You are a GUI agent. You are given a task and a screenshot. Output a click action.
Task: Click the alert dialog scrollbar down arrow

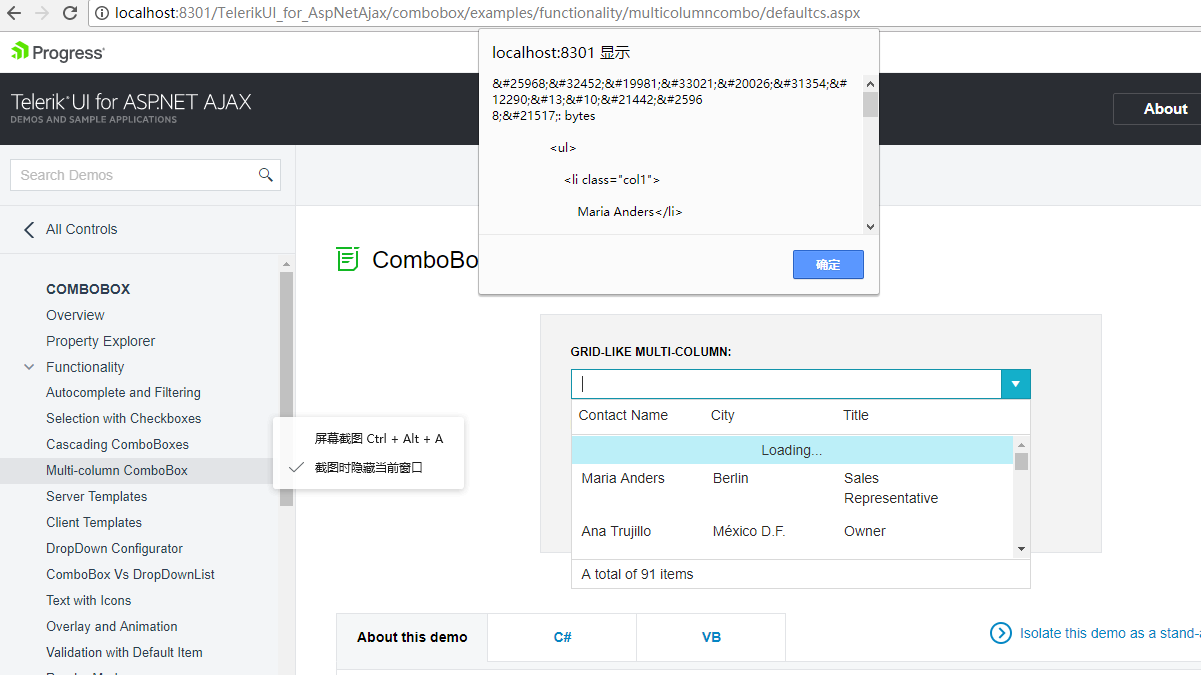(x=870, y=226)
